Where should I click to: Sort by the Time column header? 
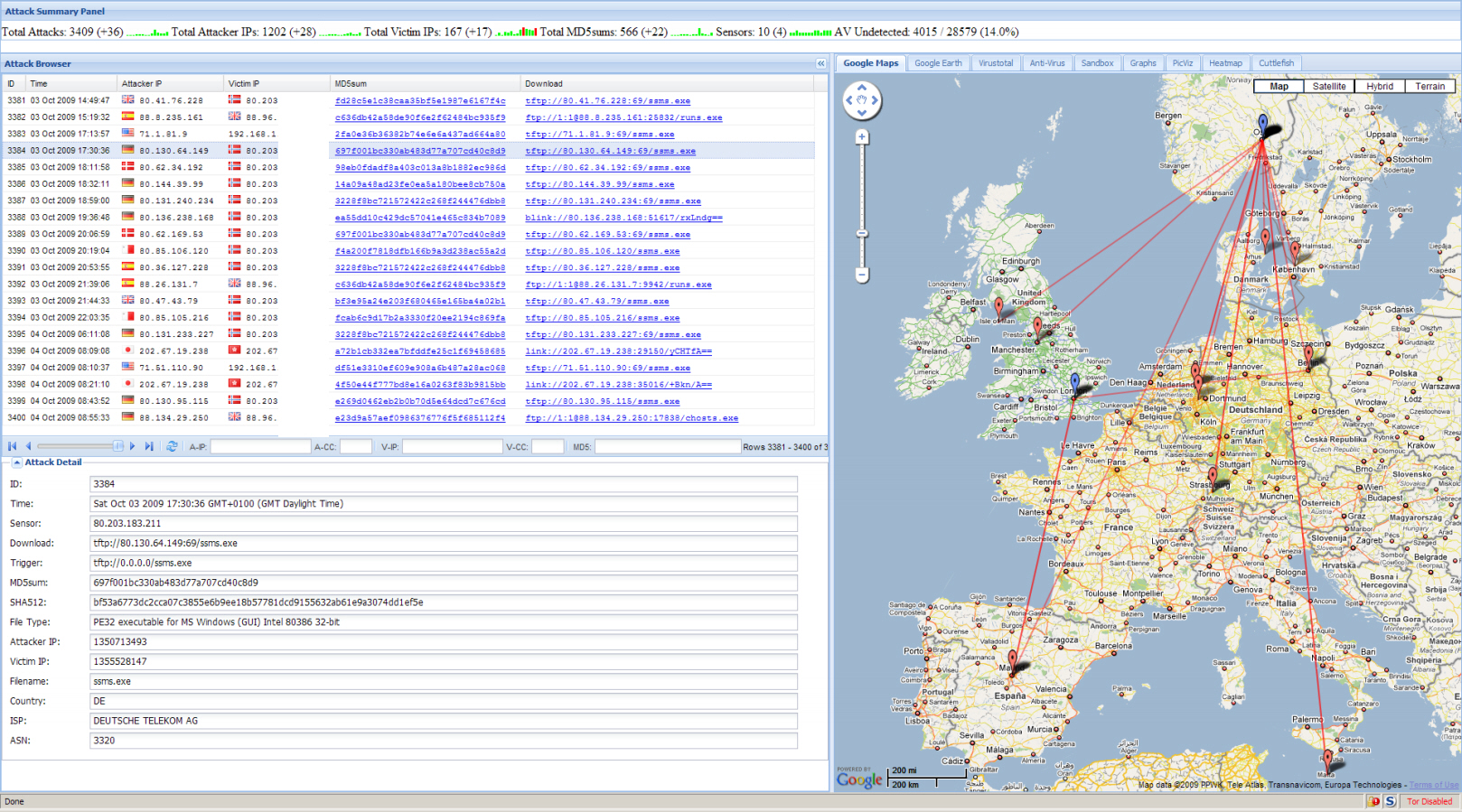click(71, 83)
